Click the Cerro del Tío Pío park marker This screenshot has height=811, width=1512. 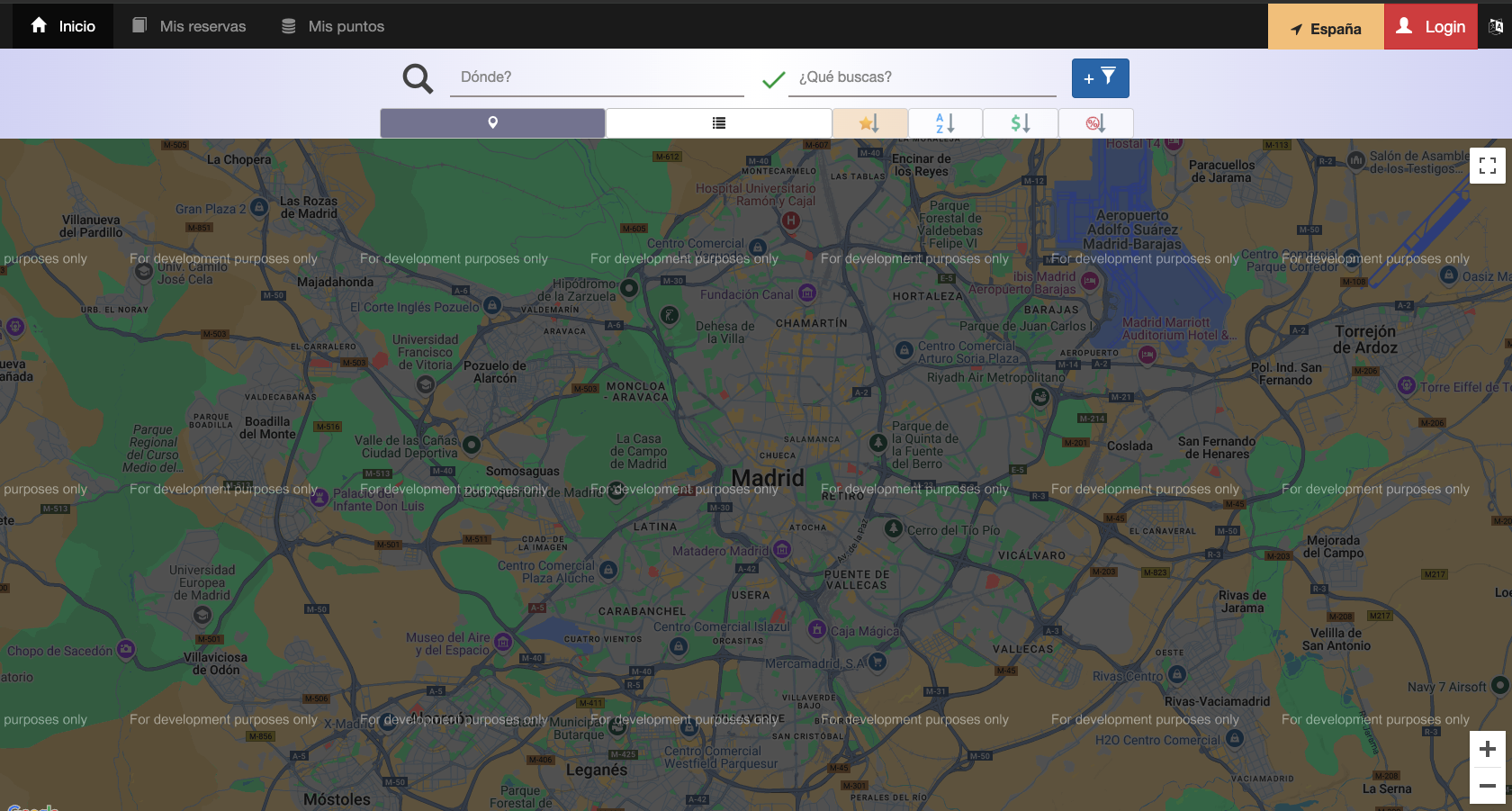(x=893, y=529)
